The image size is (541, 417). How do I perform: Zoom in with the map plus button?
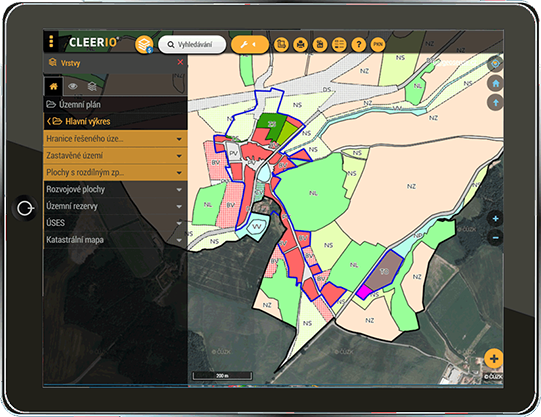(x=495, y=219)
